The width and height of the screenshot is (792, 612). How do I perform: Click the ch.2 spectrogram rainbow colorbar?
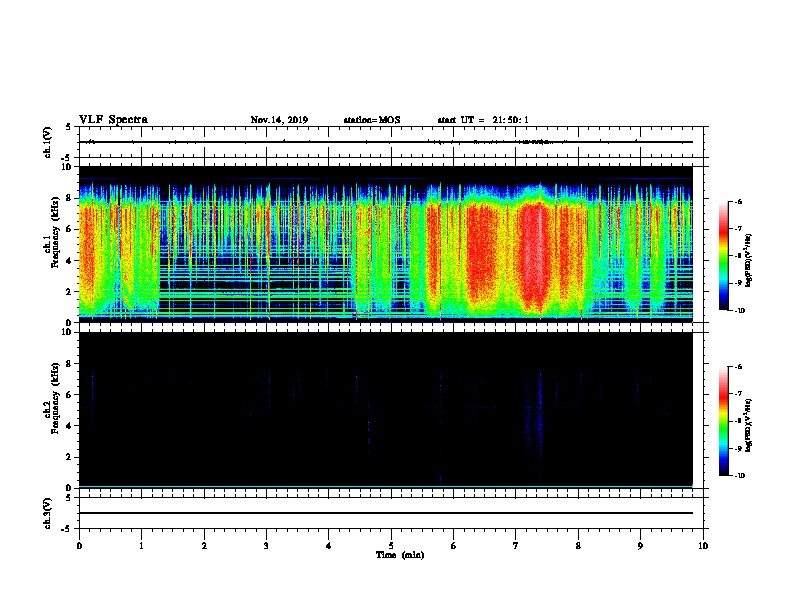tap(724, 421)
